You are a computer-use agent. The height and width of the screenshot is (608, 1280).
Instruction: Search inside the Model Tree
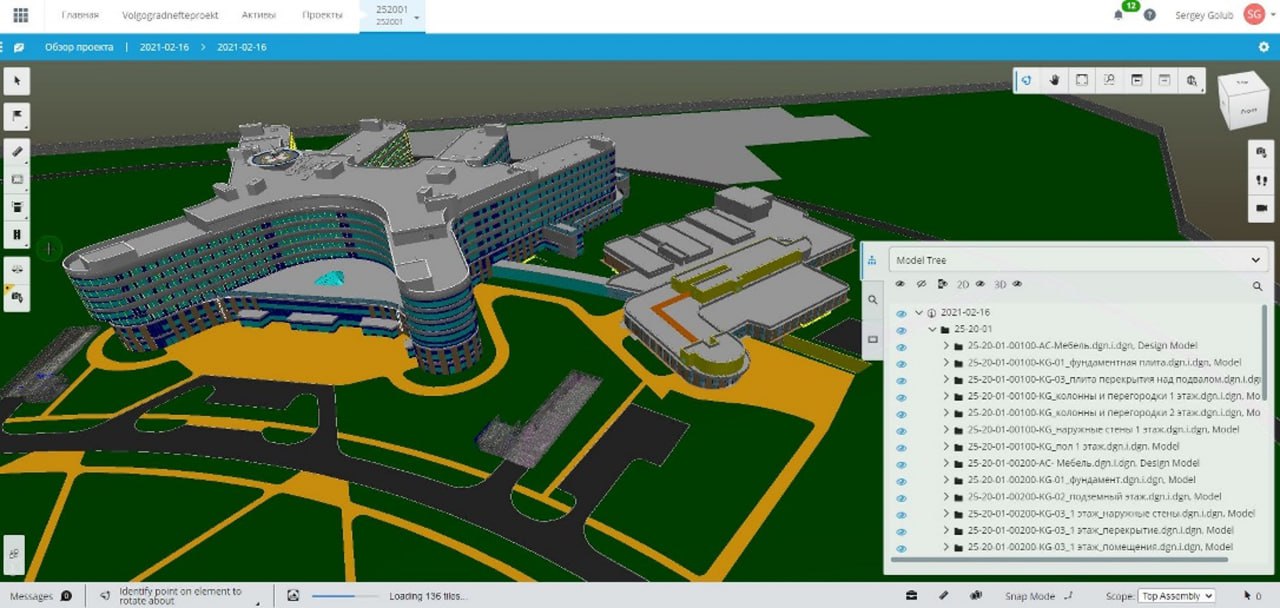coord(1257,285)
